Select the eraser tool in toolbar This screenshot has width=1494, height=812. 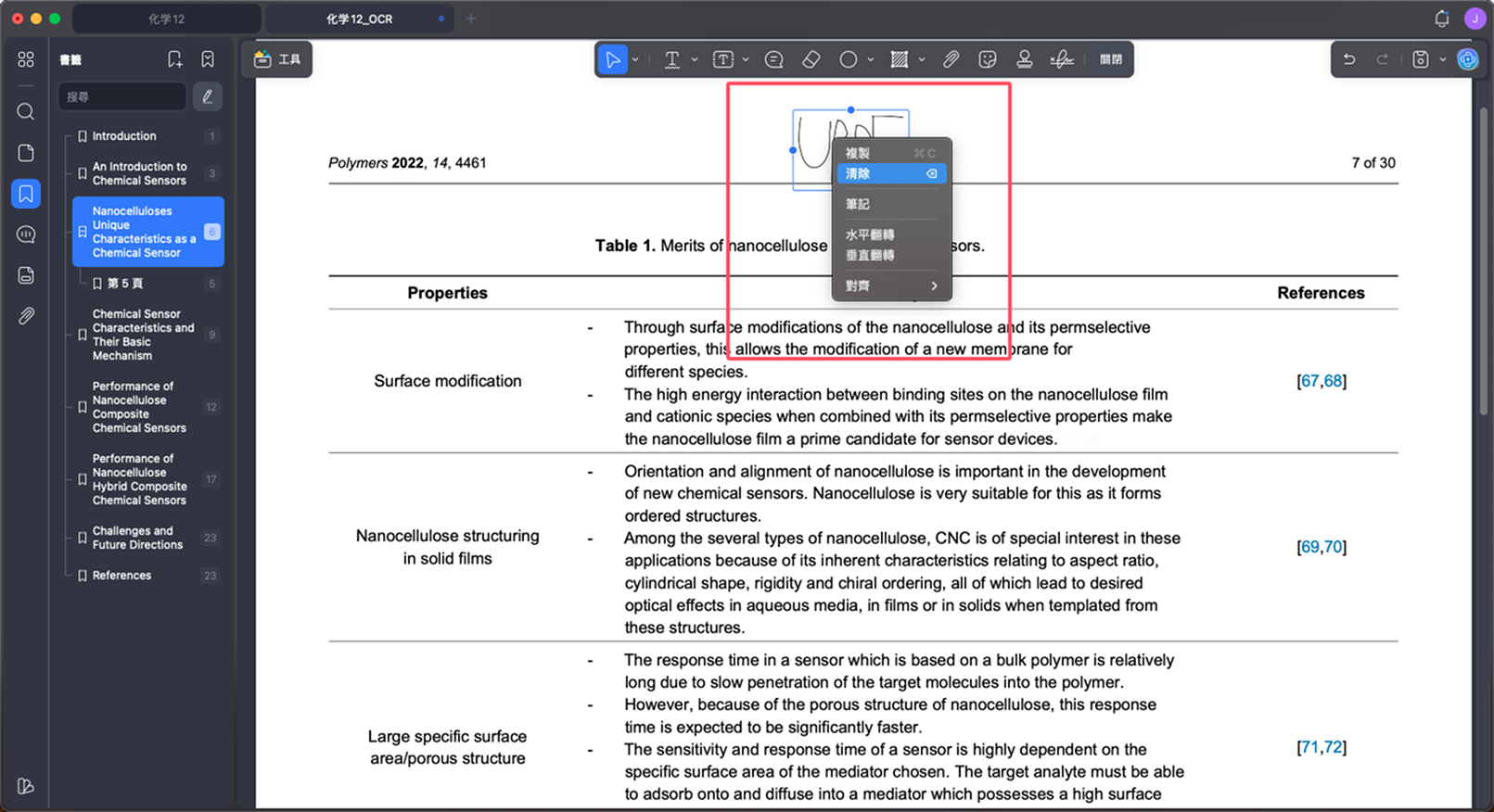pos(811,59)
